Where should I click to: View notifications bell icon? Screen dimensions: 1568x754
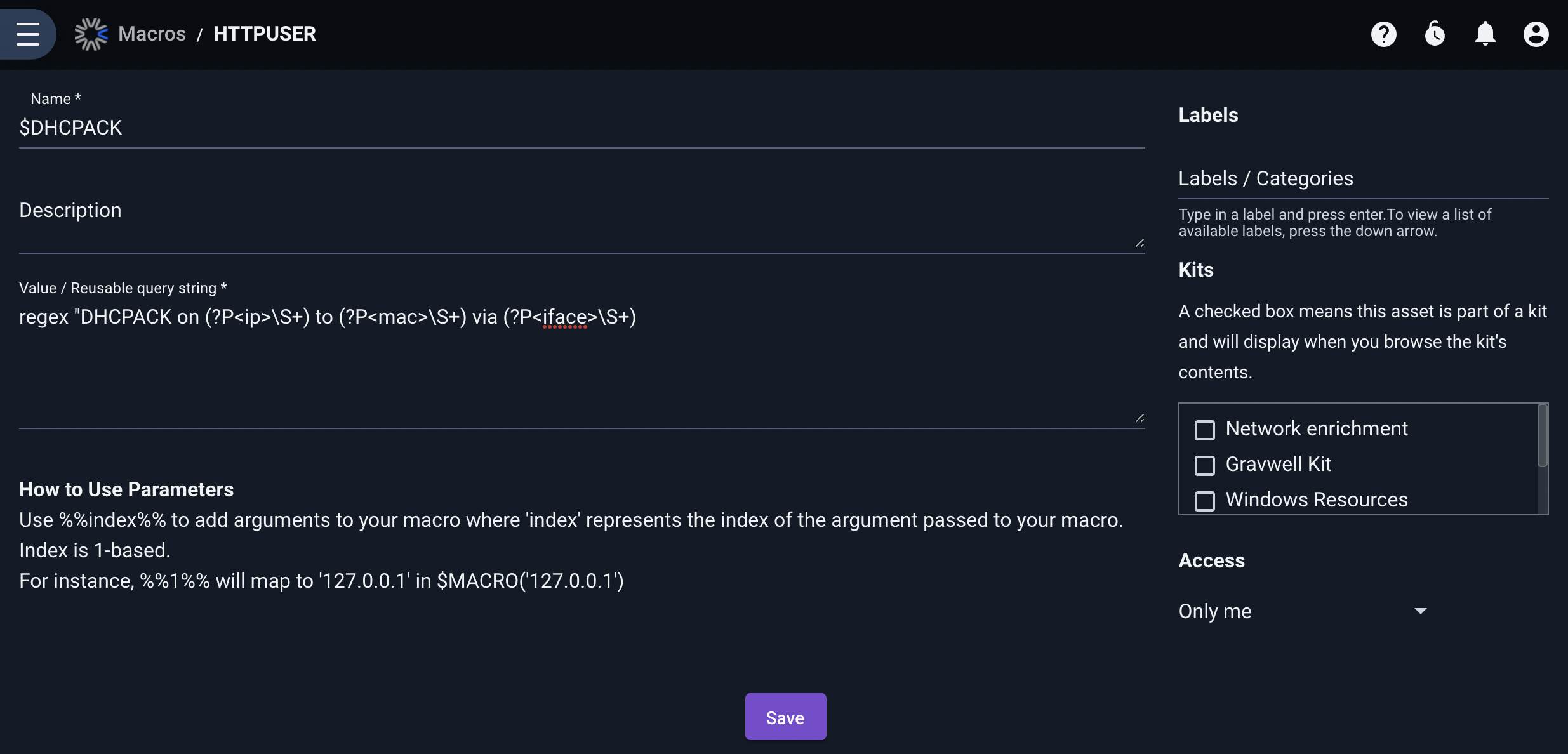[1485, 34]
